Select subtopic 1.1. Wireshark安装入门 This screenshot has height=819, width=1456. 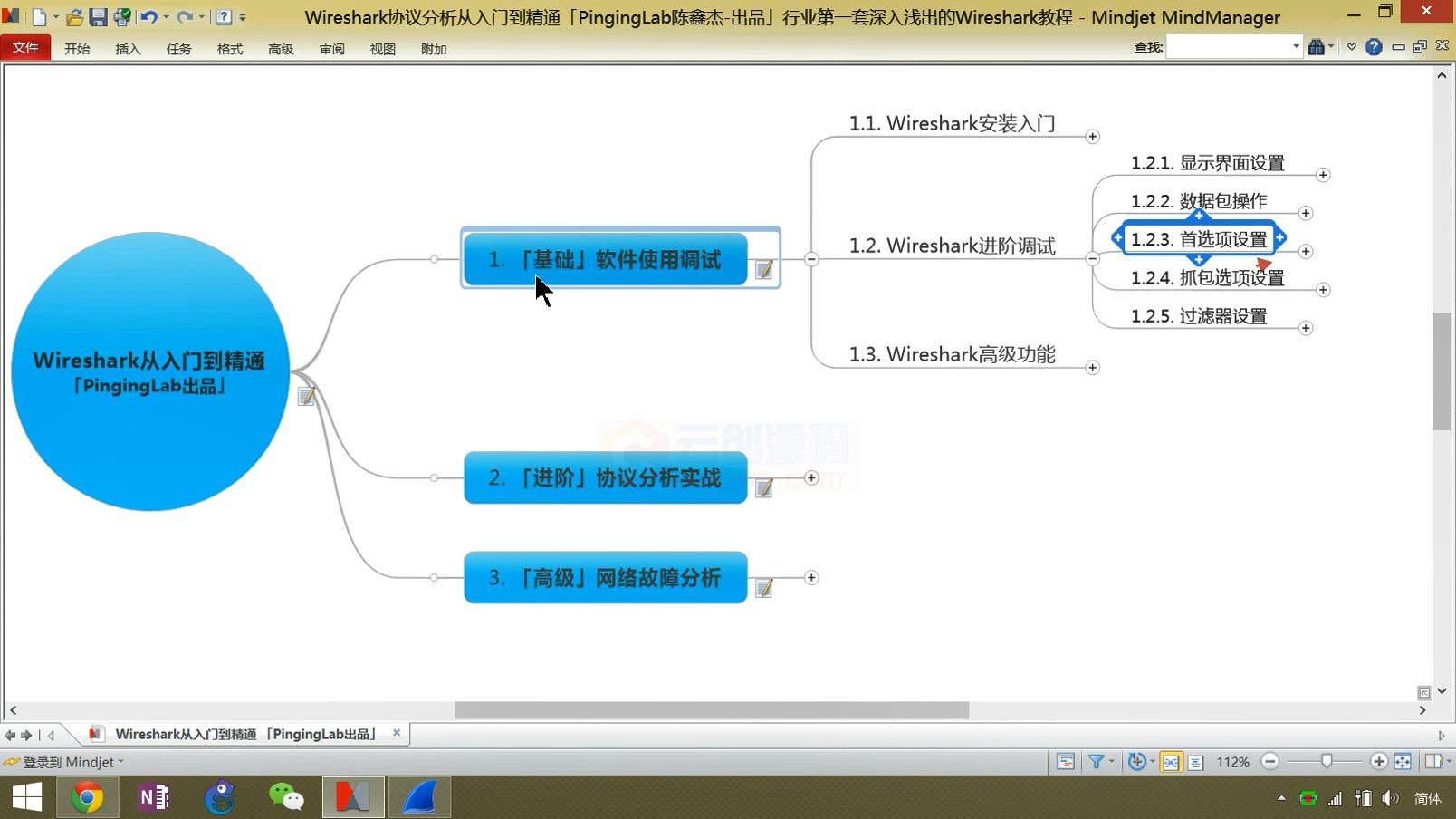(x=952, y=123)
